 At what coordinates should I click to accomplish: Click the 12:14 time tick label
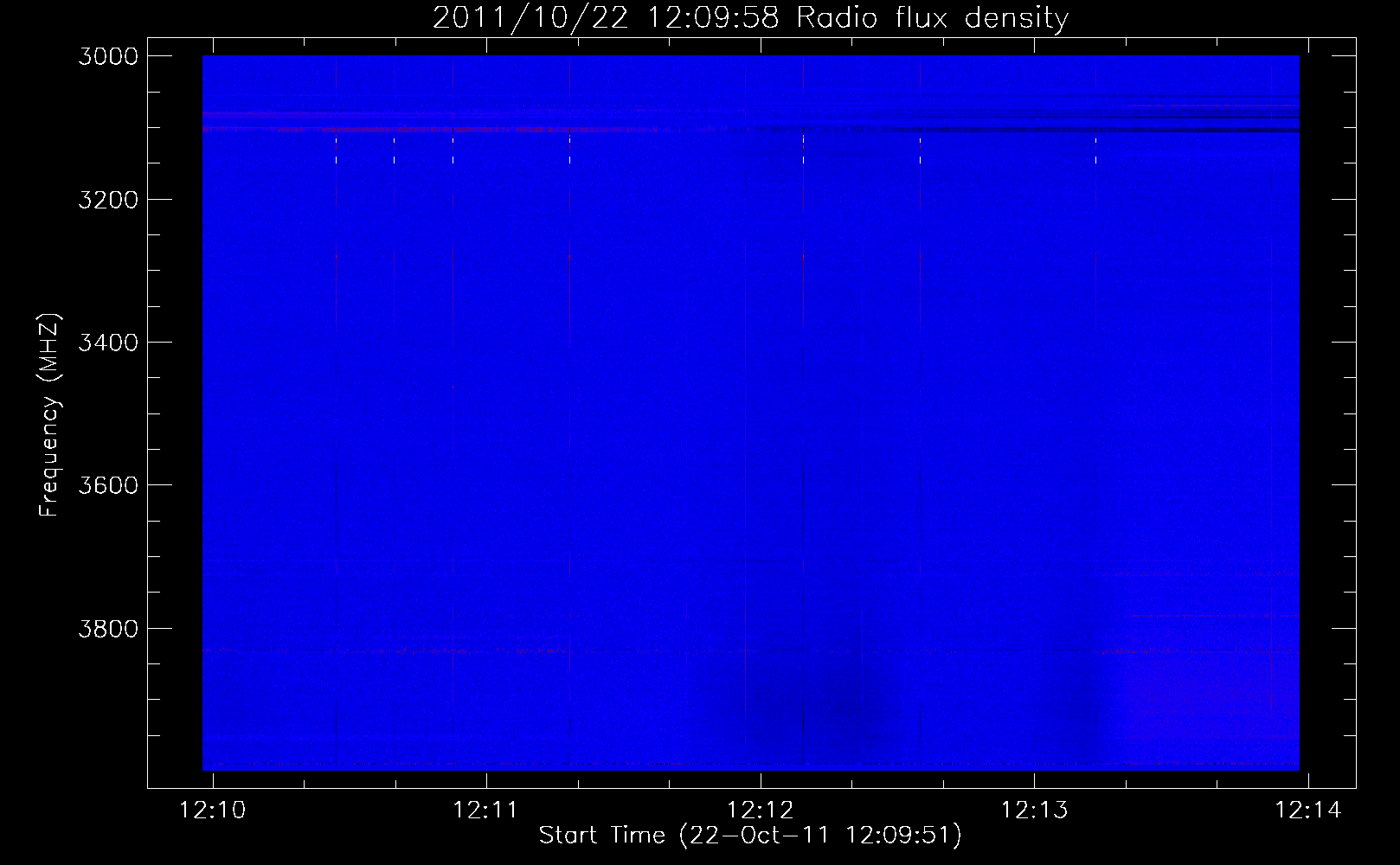(1308, 810)
